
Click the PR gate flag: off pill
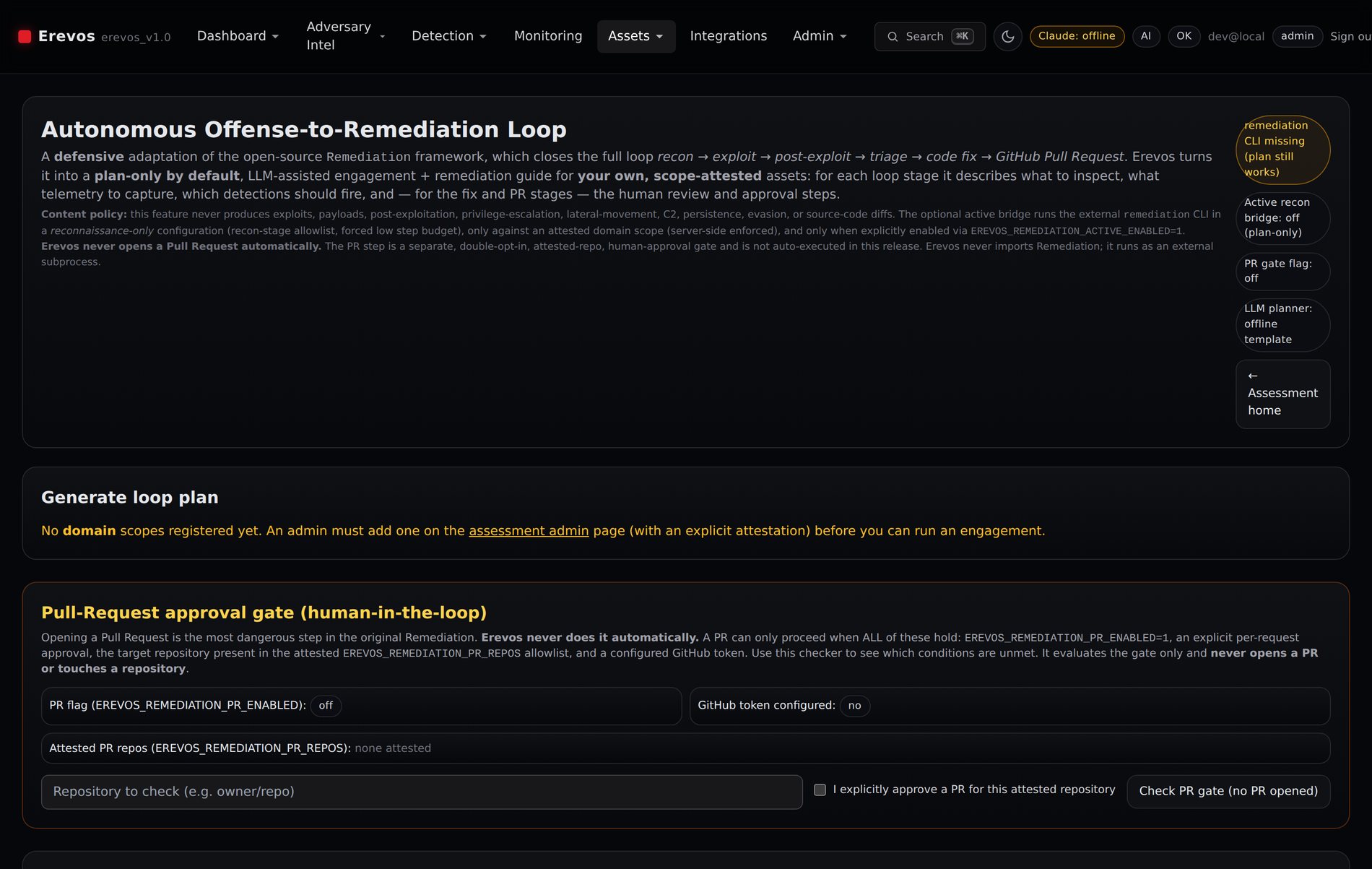(1282, 271)
